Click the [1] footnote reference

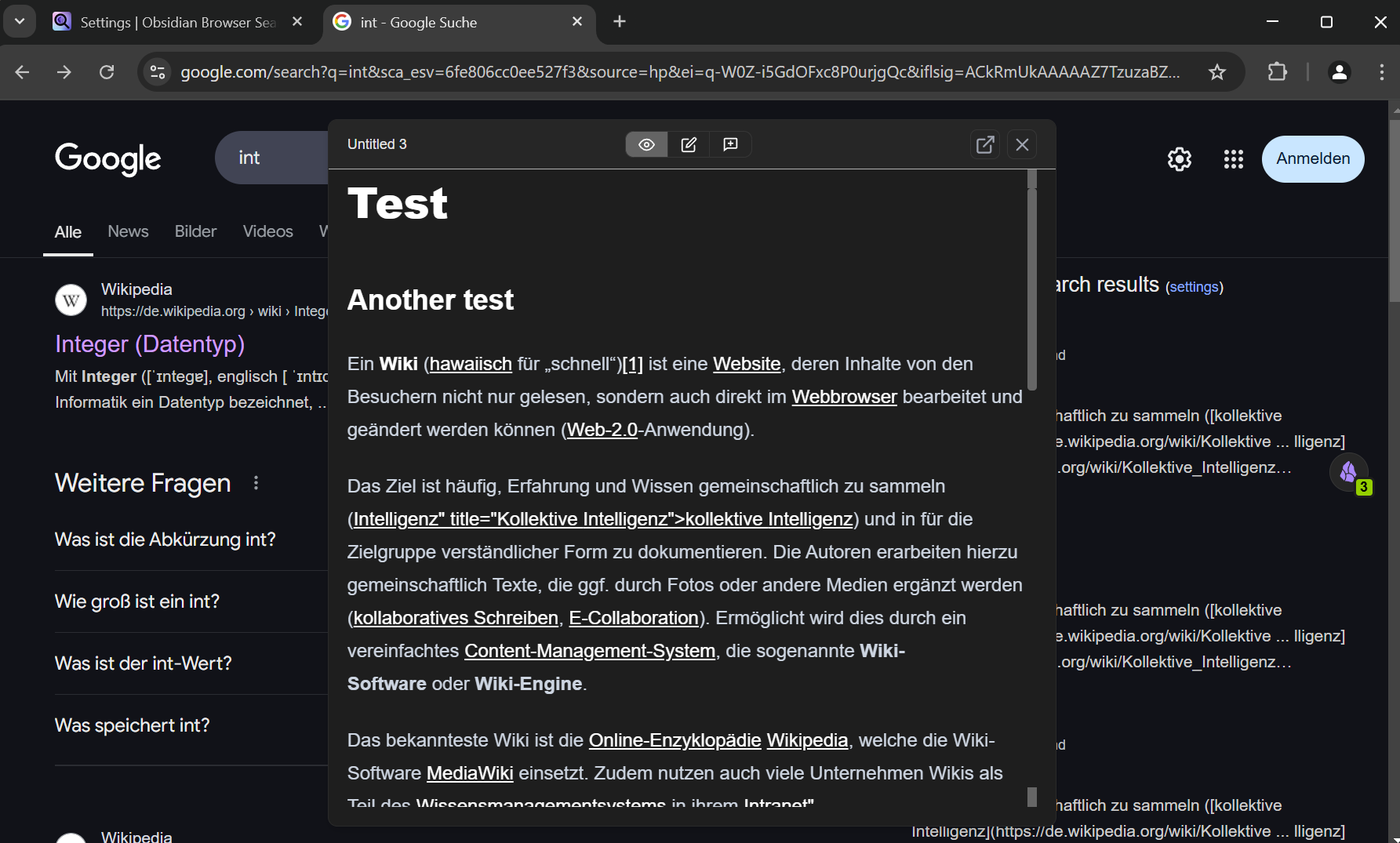(632, 364)
